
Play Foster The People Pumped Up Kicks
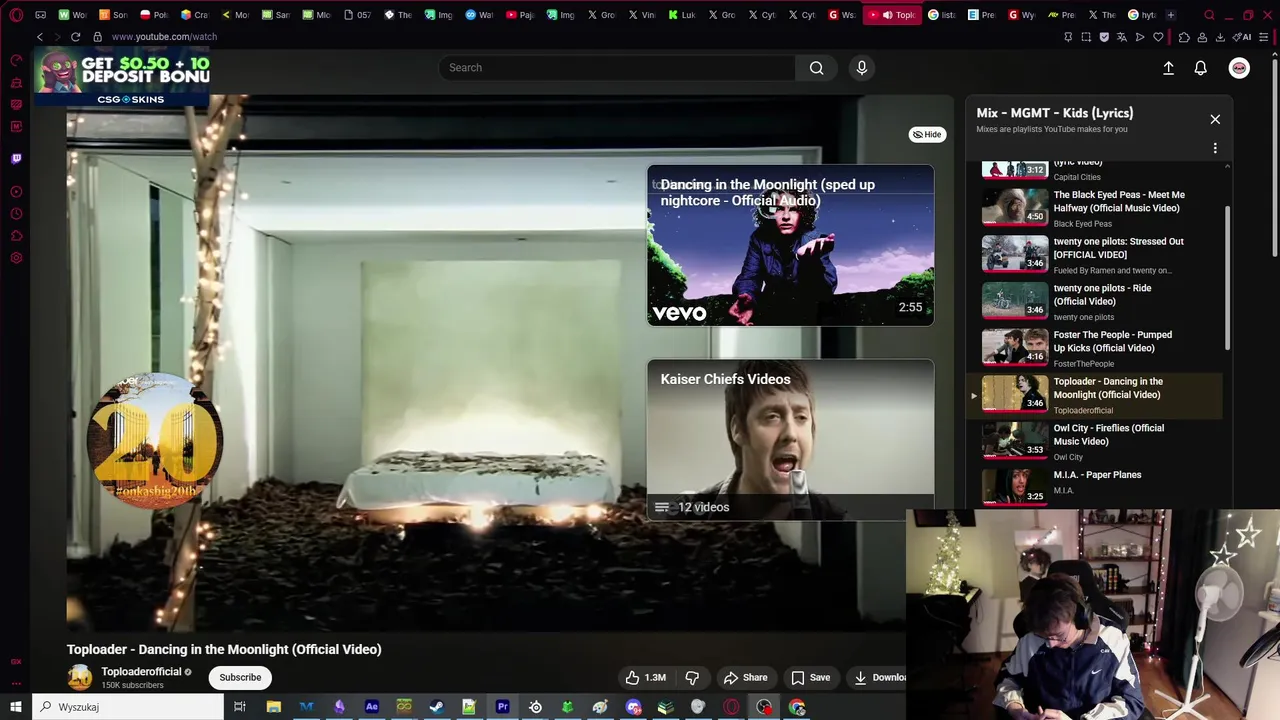pos(1095,348)
